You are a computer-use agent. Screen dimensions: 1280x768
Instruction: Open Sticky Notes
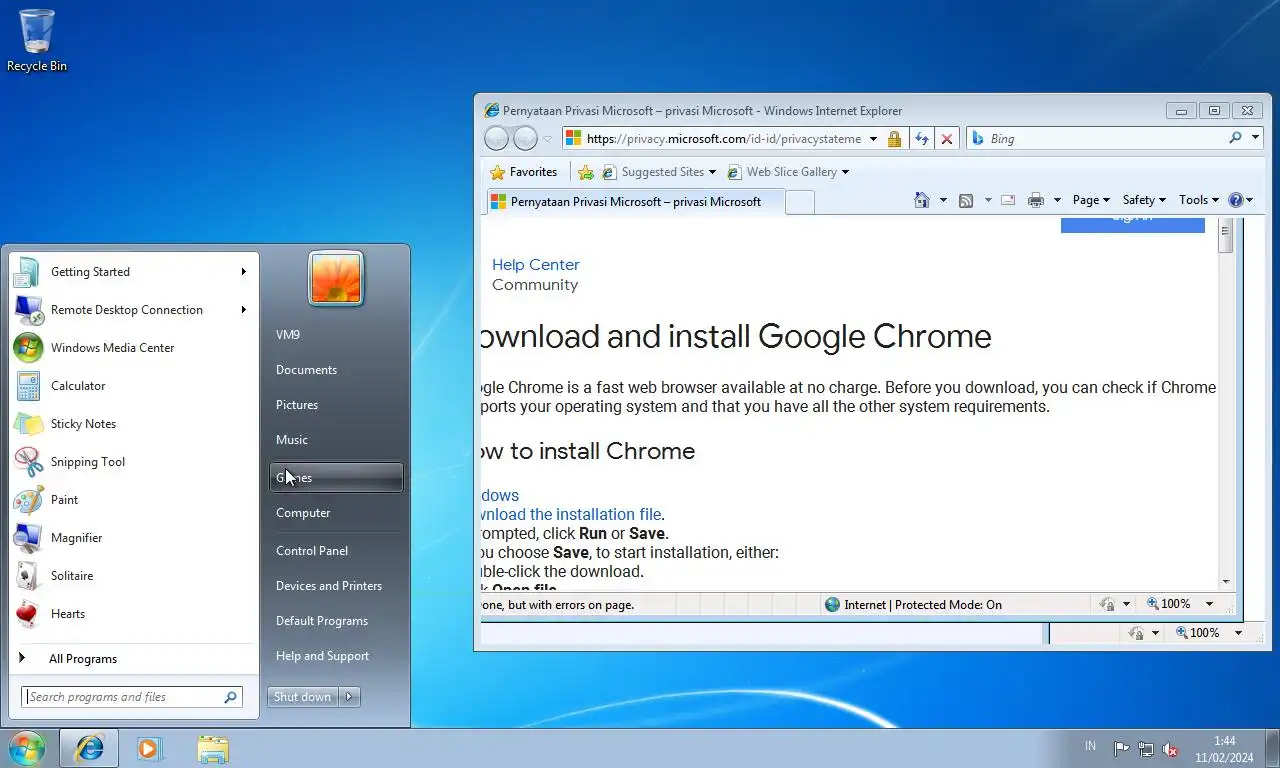(131, 424)
